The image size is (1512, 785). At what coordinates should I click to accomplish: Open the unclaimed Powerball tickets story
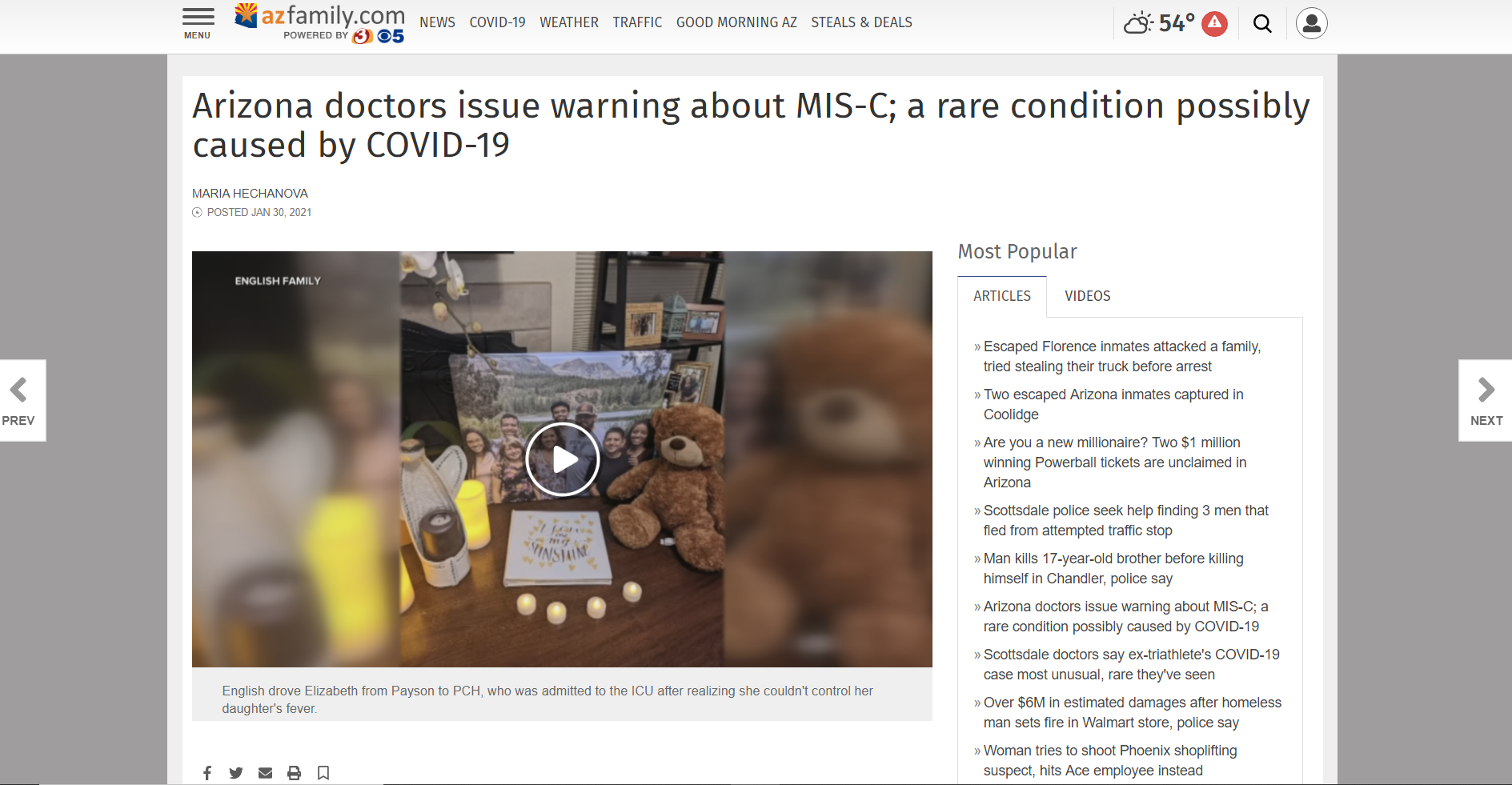(1115, 463)
